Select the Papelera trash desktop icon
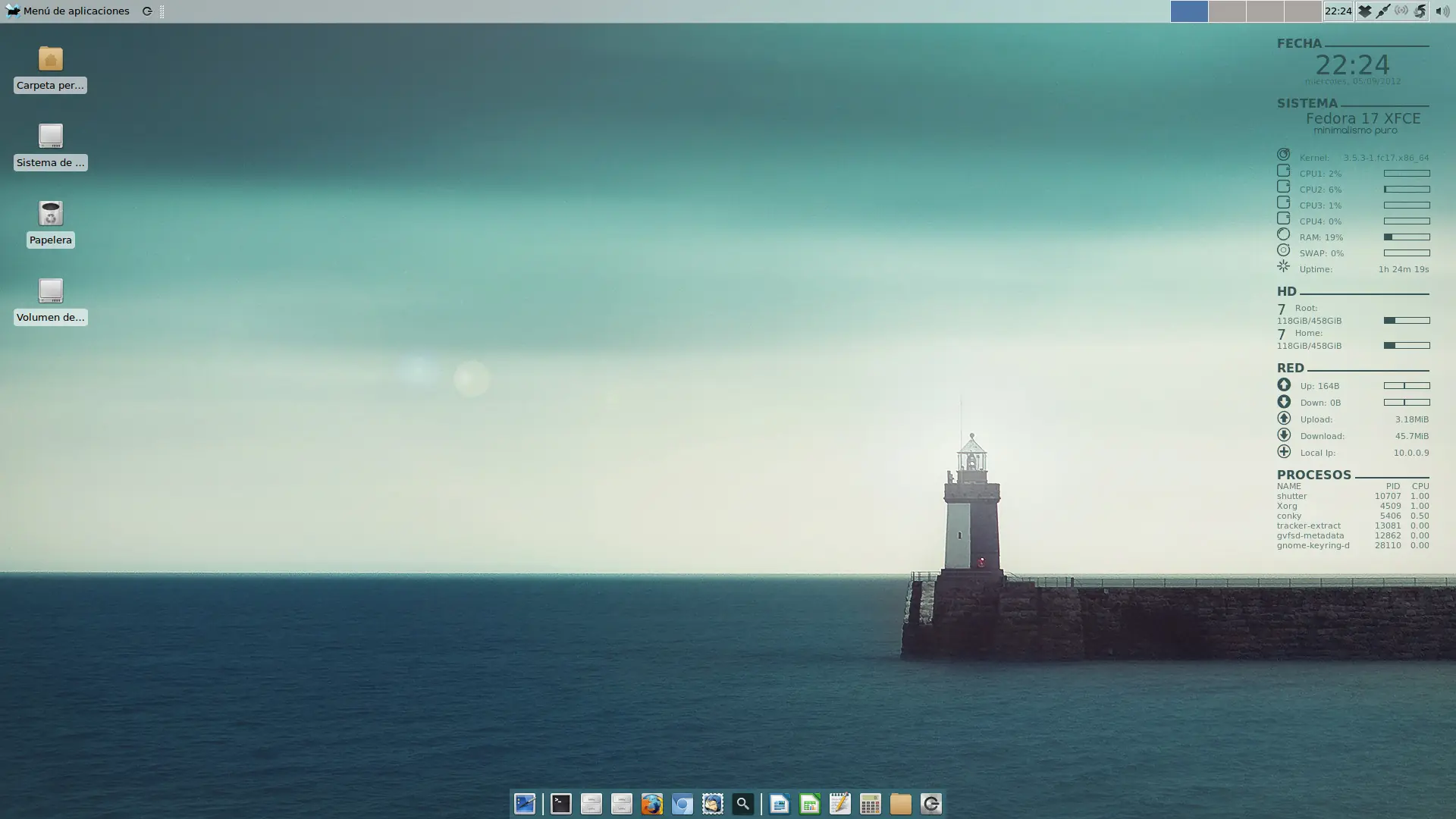 [x=51, y=215]
